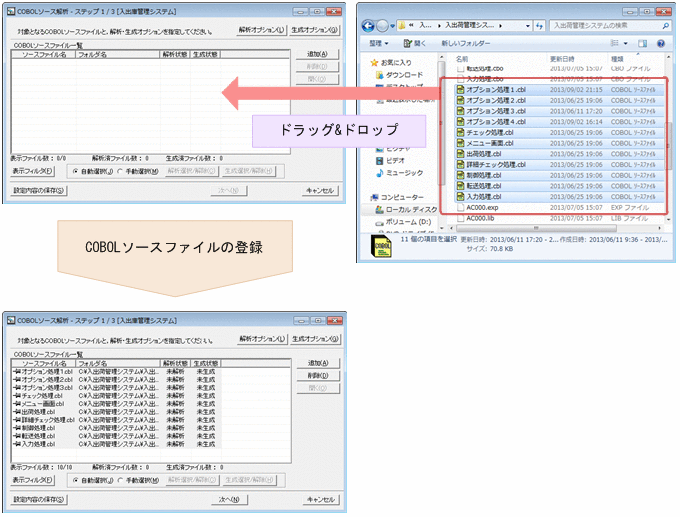Screen dimensions: 680x517
Task: Click 次へ(N) in the populated COBOL dialog
Action: (229, 500)
